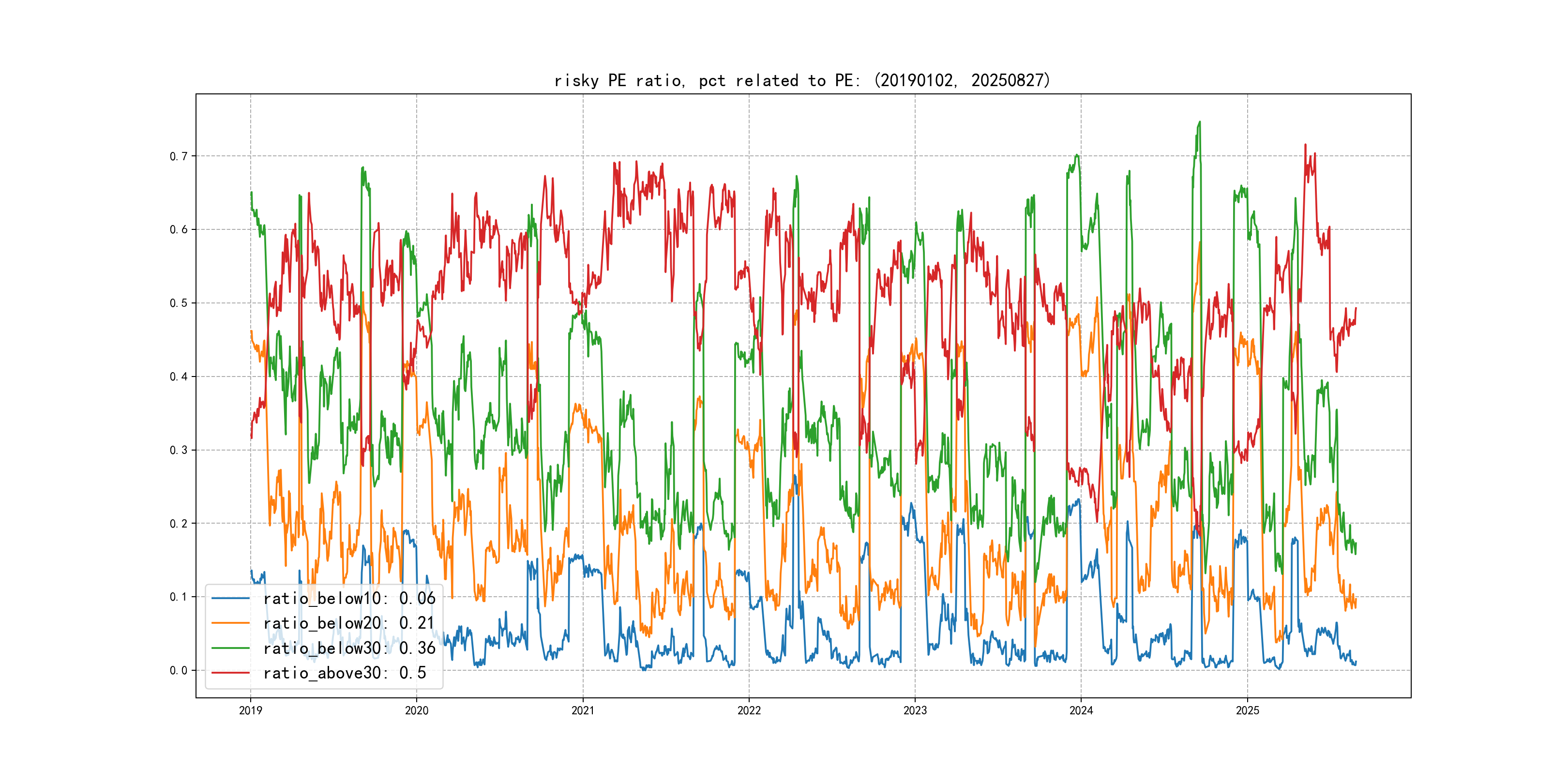Screen dimensions: 1568x784
Task: Select the 'ratio_below30: 0.36' legend label
Action: coord(349,648)
